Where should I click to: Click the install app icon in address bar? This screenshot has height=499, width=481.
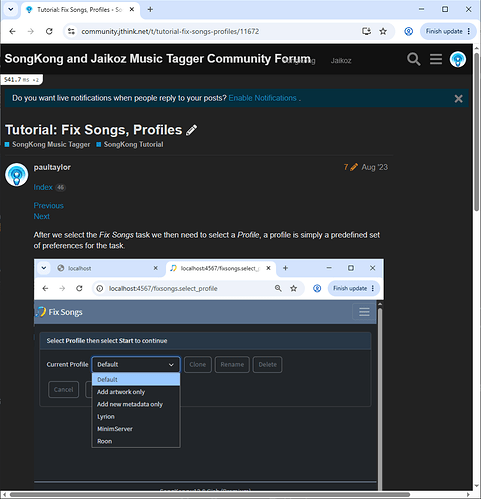coord(366,31)
